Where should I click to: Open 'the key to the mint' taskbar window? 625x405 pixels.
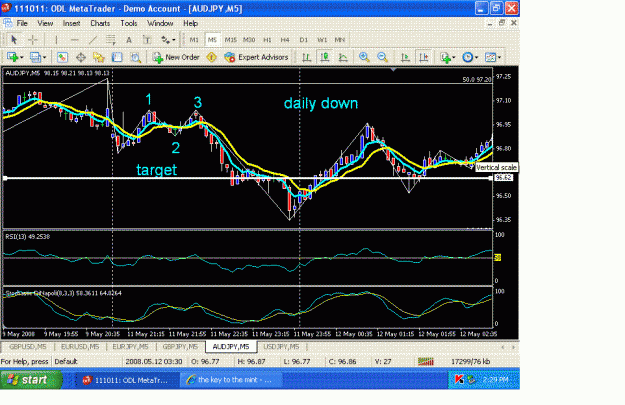(x=230, y=380)
